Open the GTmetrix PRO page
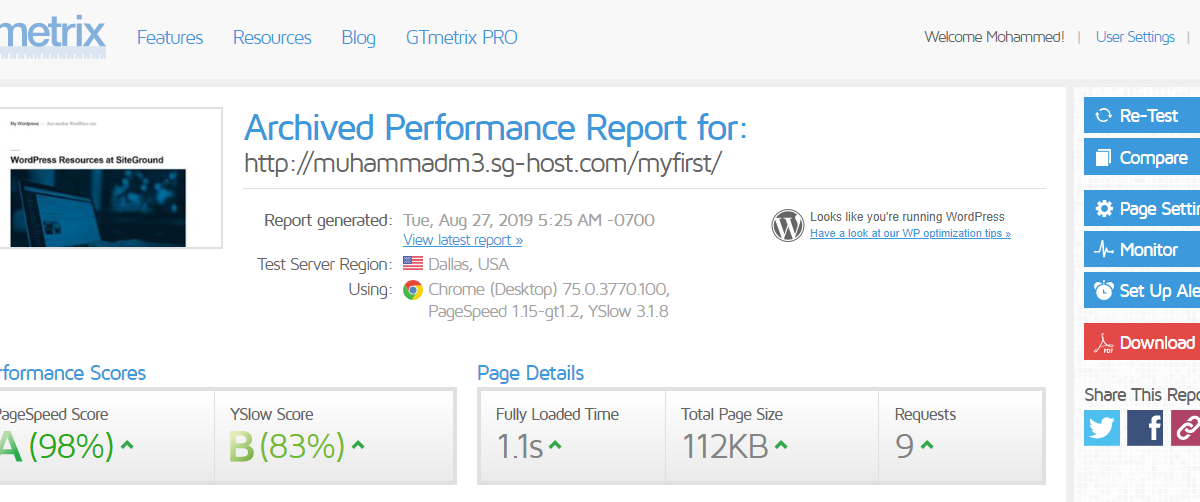The width and height of the screenshot is (1200, 502). pos(462,38)
